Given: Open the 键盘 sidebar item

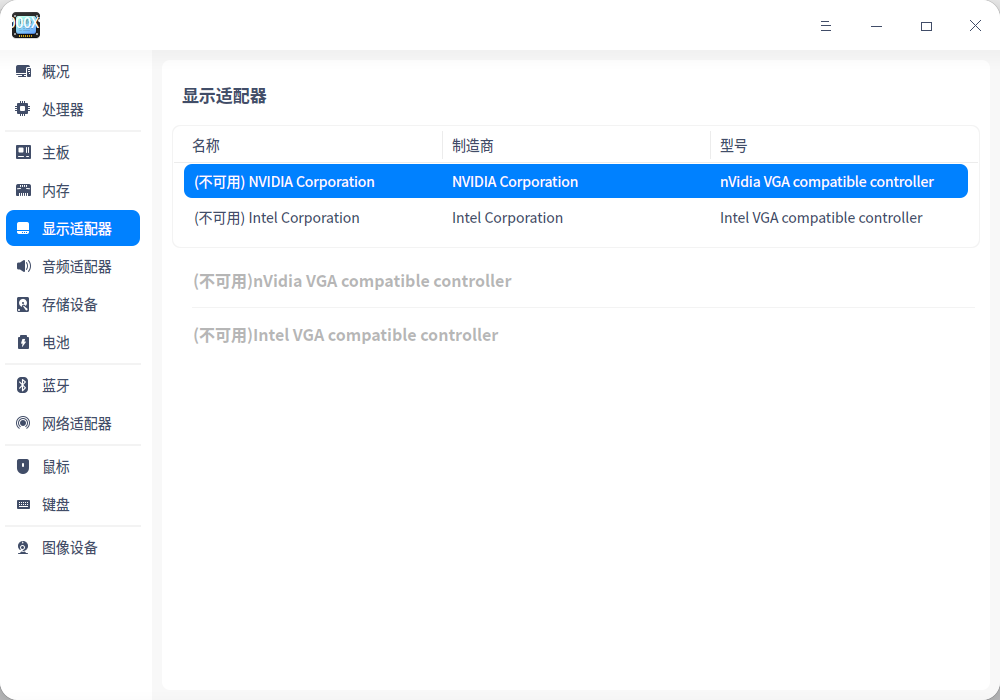Looking at the screenshot, I should click(x=73, y=504).
